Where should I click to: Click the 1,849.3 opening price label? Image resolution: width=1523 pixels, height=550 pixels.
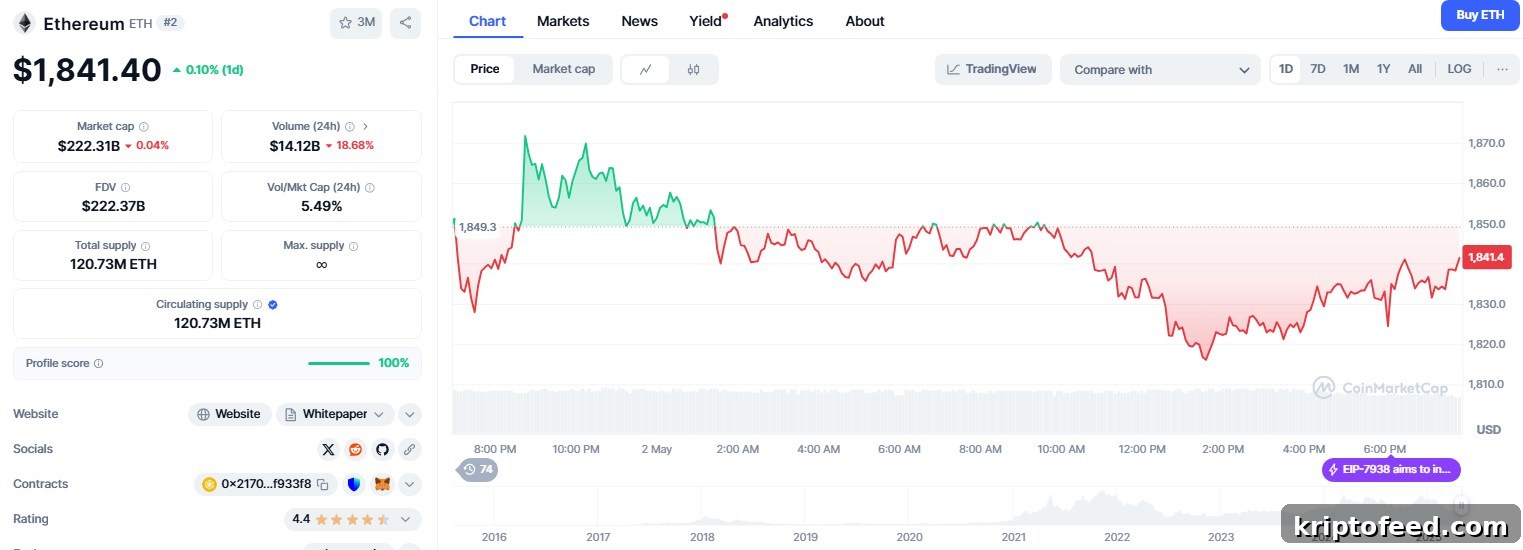pyautogui.click(x=477, y=227)
